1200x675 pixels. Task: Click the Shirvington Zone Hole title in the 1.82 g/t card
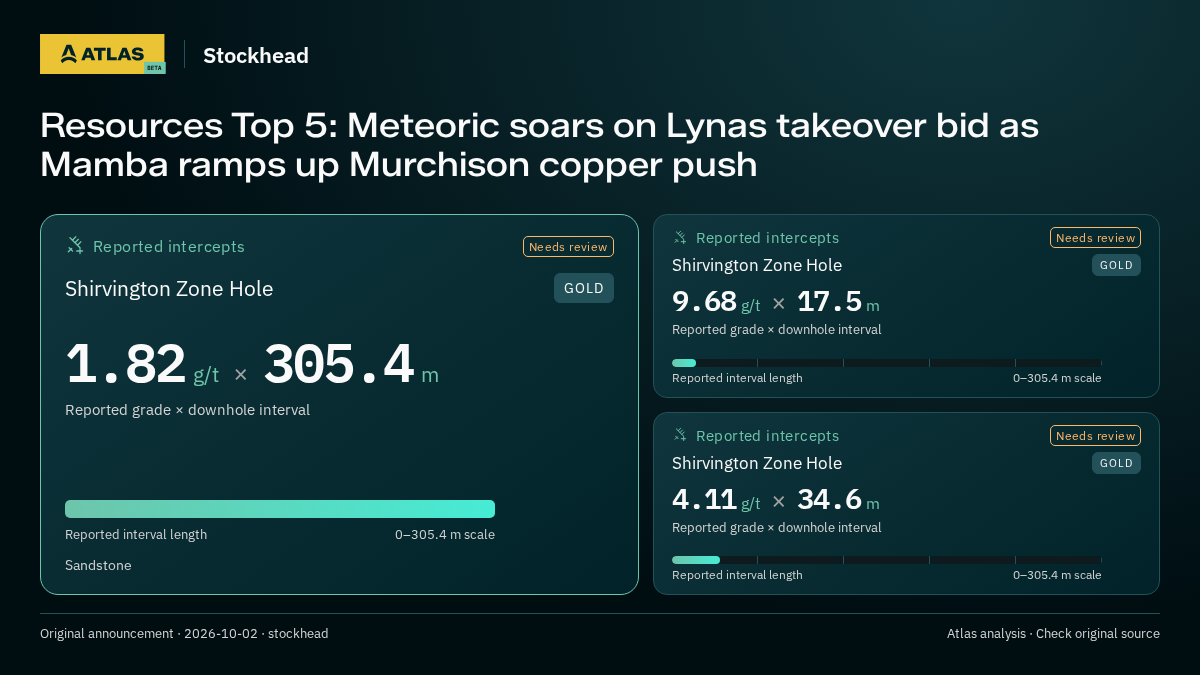pos(169,289)
